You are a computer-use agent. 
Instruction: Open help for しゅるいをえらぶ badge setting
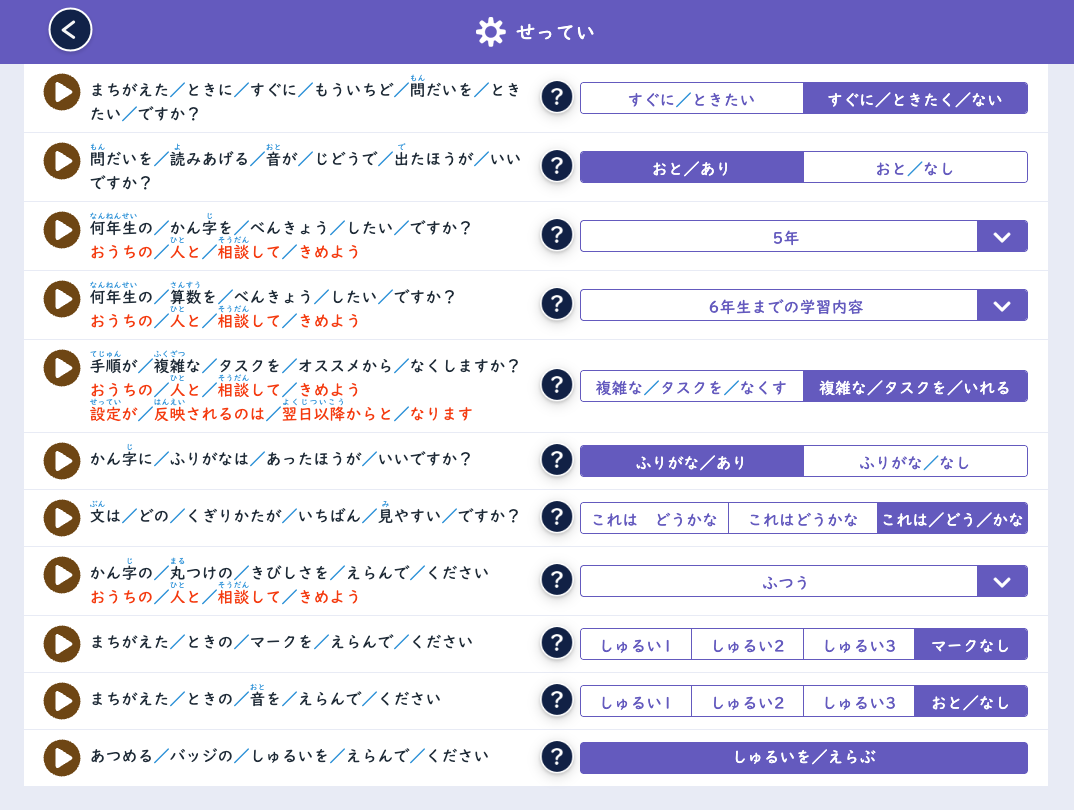(x=557, y=757)
